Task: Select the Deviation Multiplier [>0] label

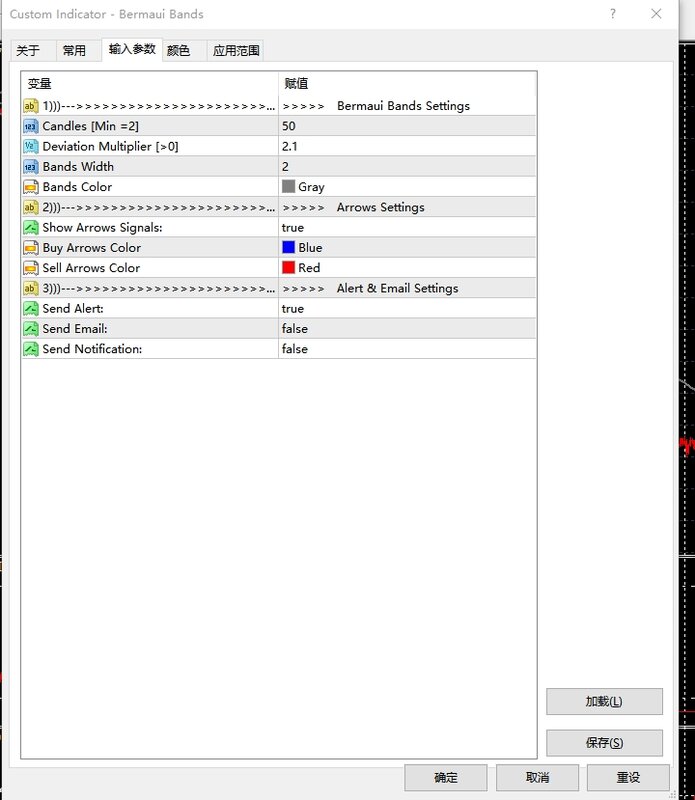Action: click(110, 146)
